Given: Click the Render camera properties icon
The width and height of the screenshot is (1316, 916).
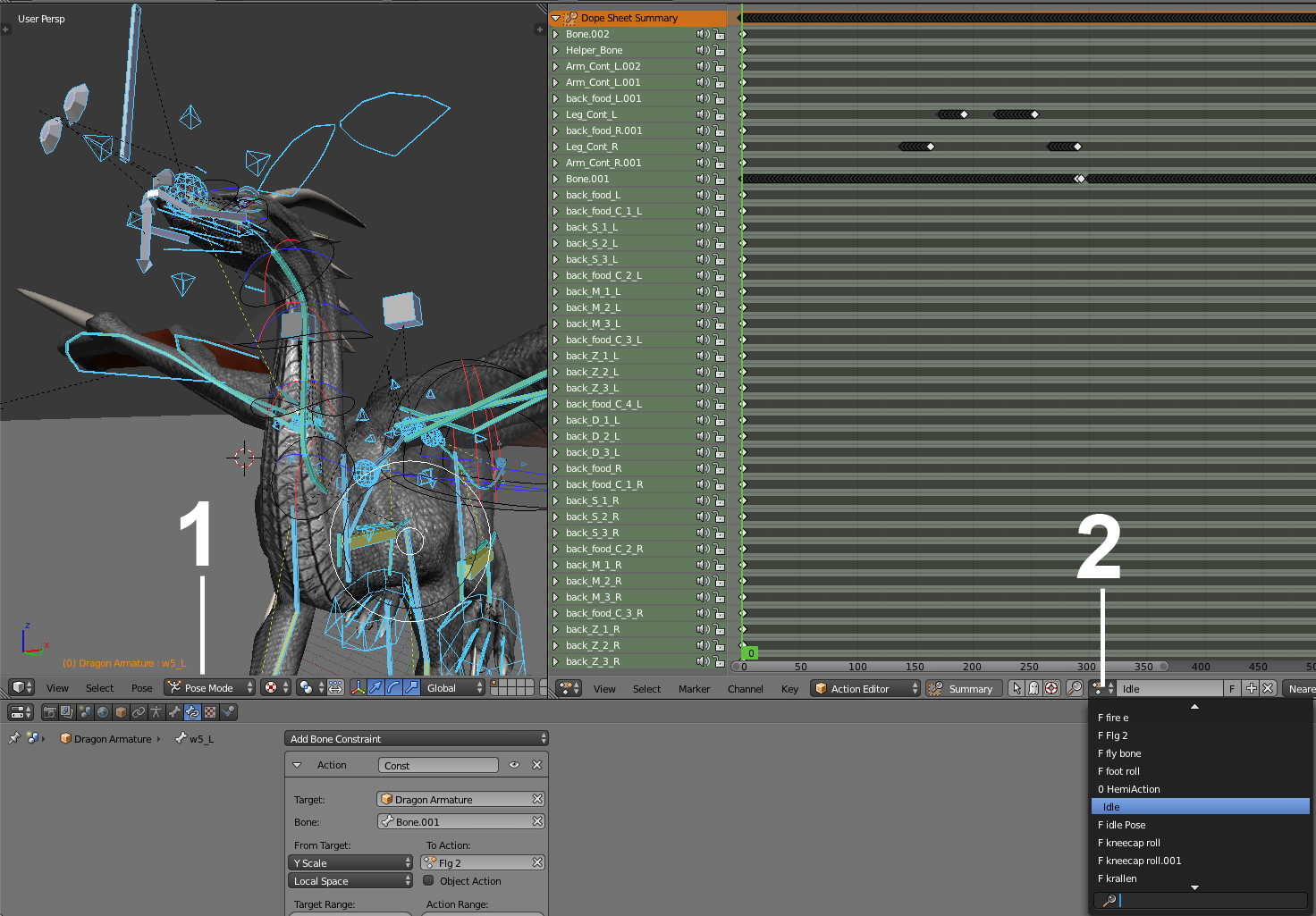Looking at the screenshot, I should pos(49,712).
